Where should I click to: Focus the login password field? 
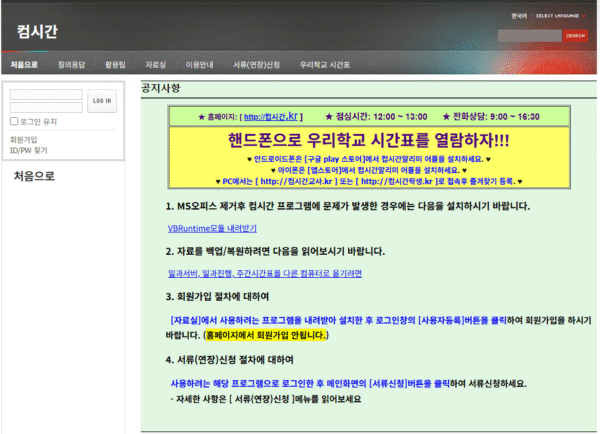coord(46,107)
